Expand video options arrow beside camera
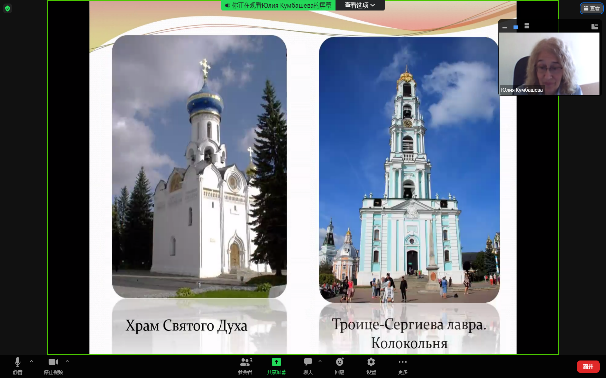This screenshot has width=606, height=378. 67,361
